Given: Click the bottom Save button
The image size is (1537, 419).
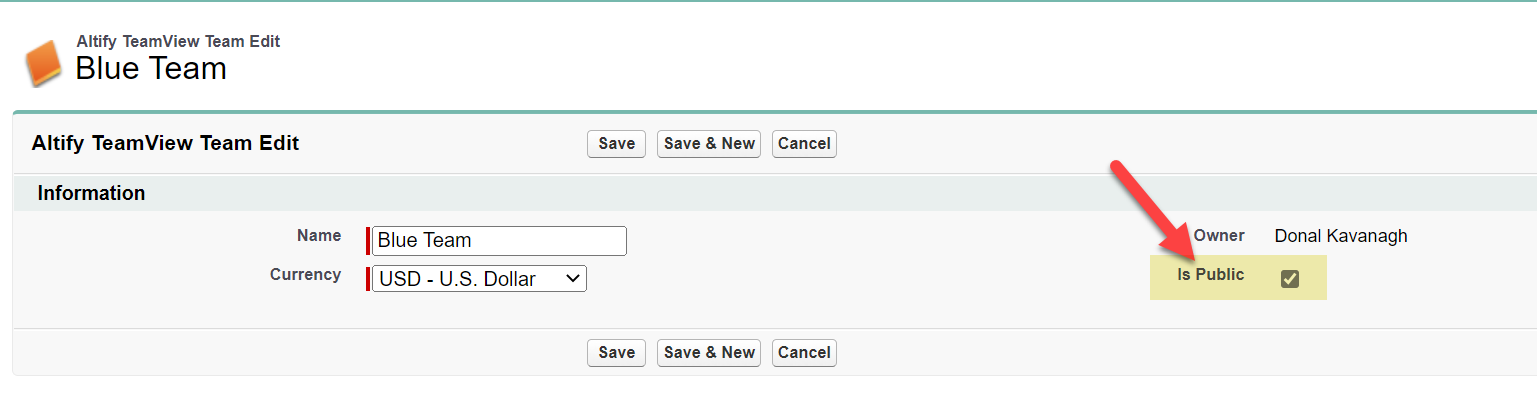Looking at the screenshot, I should pyautogui.click(x=616, y=353).
